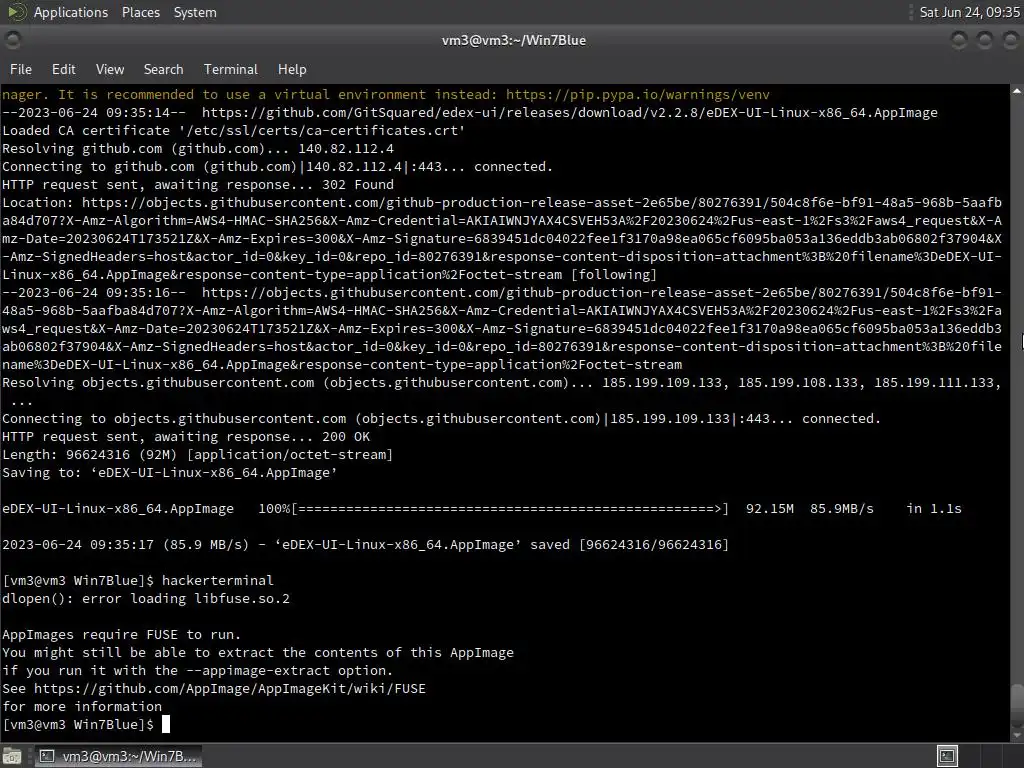
Task: Click the MATE logo icon in panel
Action: [x=17, y=12]
